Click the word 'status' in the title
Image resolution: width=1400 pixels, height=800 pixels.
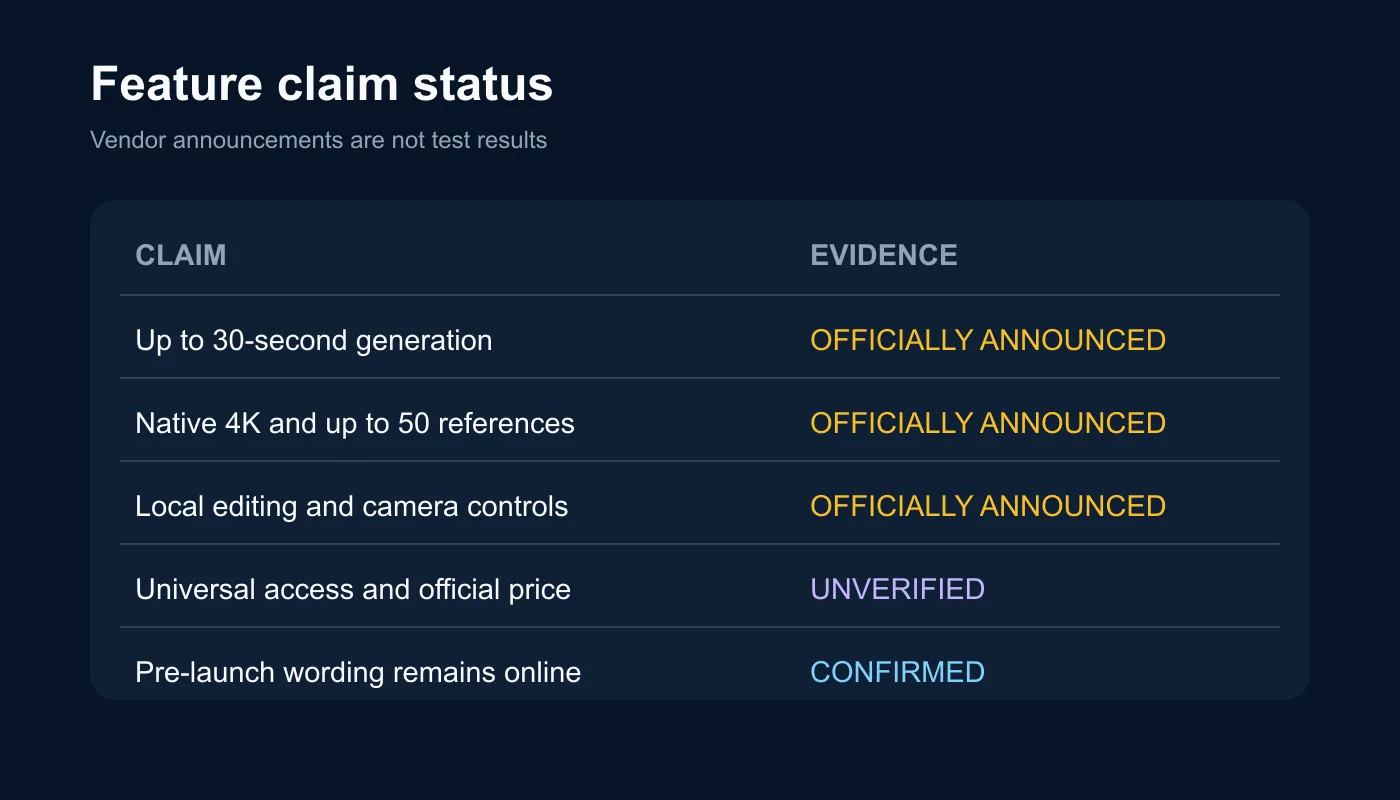(484, 84)
